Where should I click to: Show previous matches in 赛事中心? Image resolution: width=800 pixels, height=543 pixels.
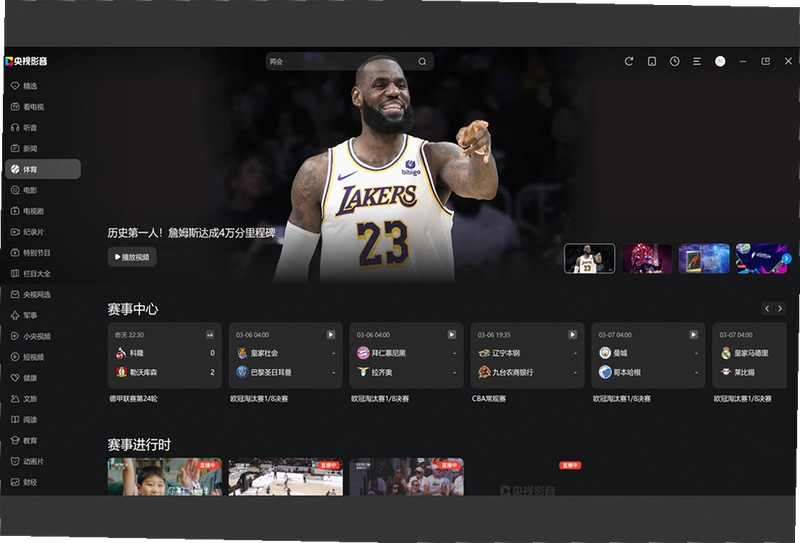(767, 308)
